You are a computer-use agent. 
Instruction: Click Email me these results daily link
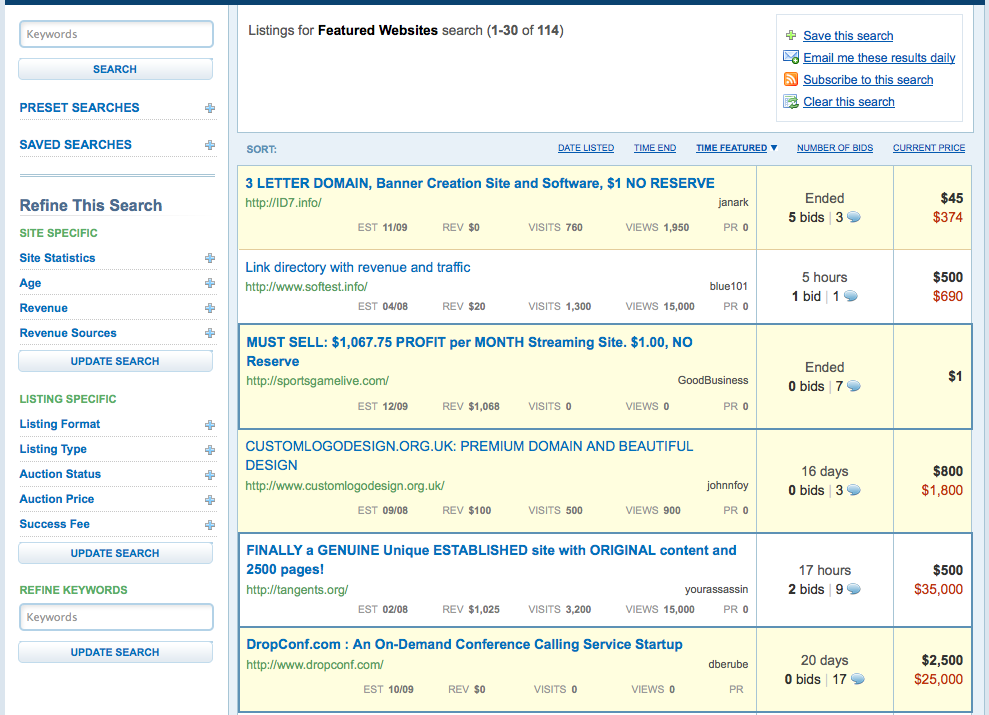pyautogui.click(x=879, y=58)
